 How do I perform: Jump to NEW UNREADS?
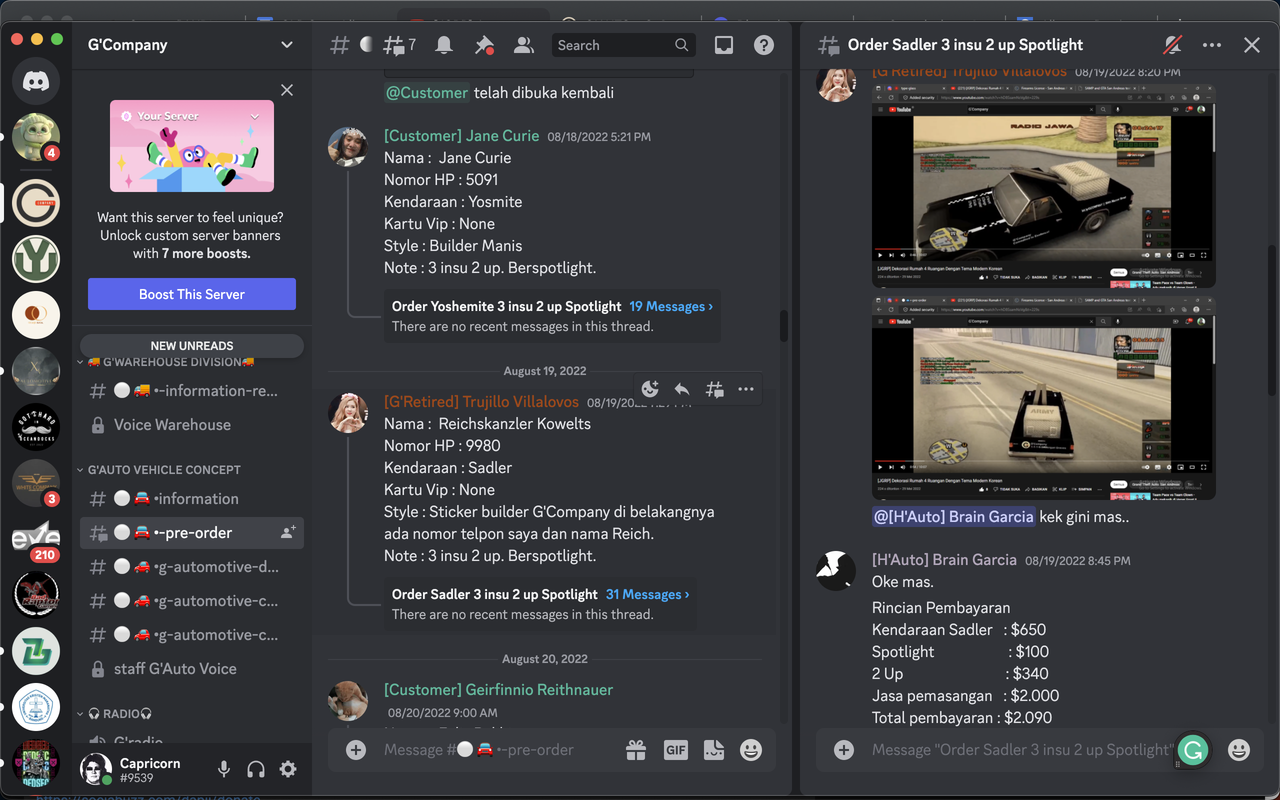(192, 346)
